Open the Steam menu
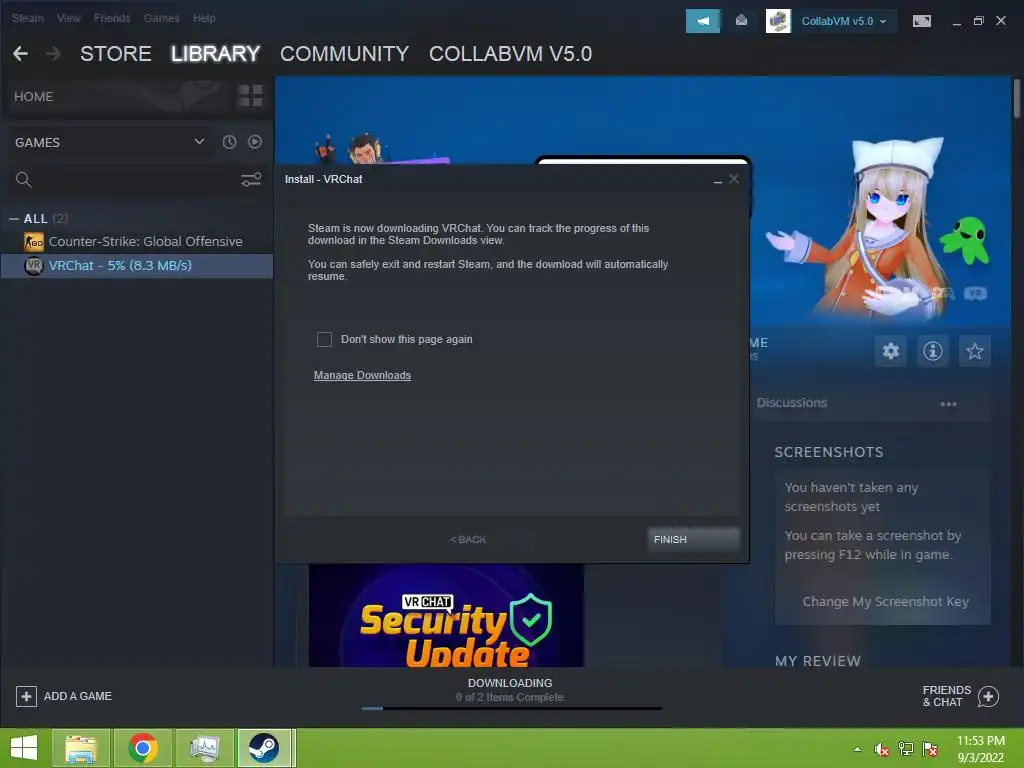1024x768 pixels. [27, 18]
